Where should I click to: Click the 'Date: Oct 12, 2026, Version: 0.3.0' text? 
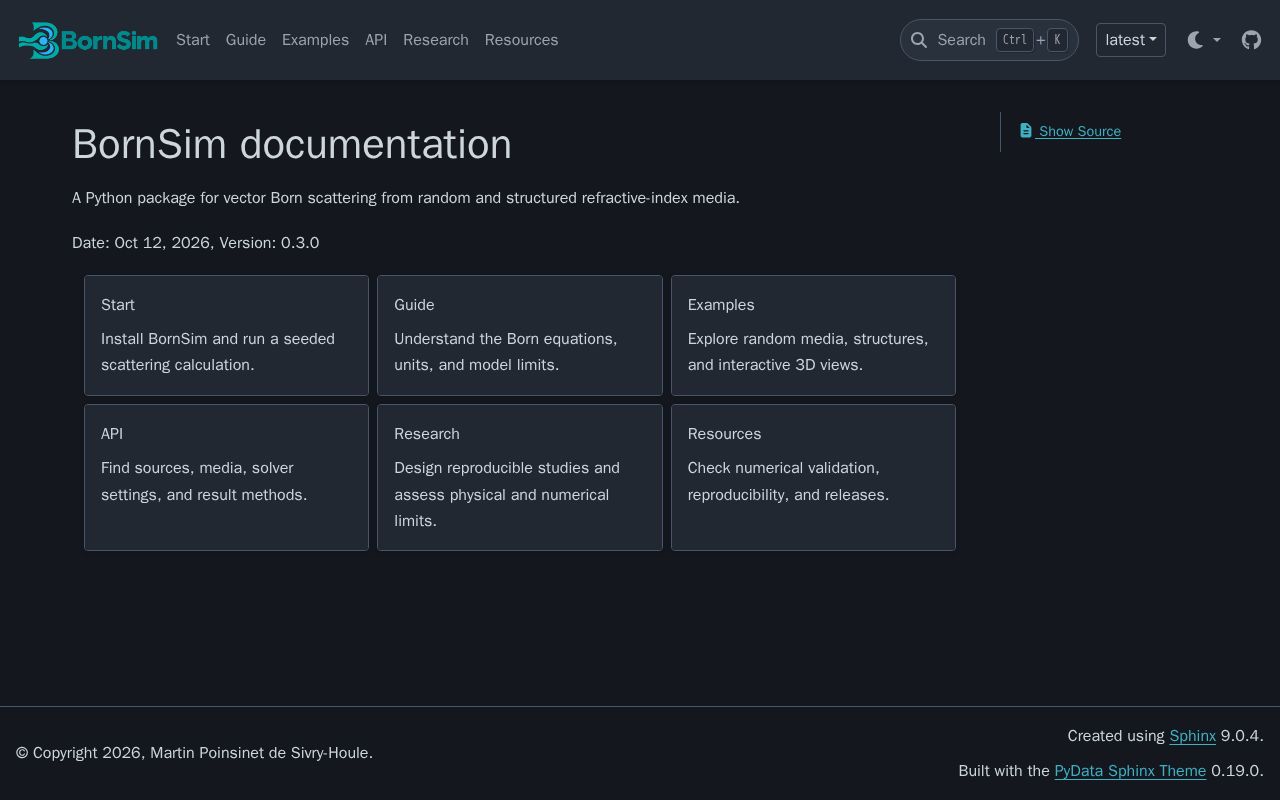[196, 243]
